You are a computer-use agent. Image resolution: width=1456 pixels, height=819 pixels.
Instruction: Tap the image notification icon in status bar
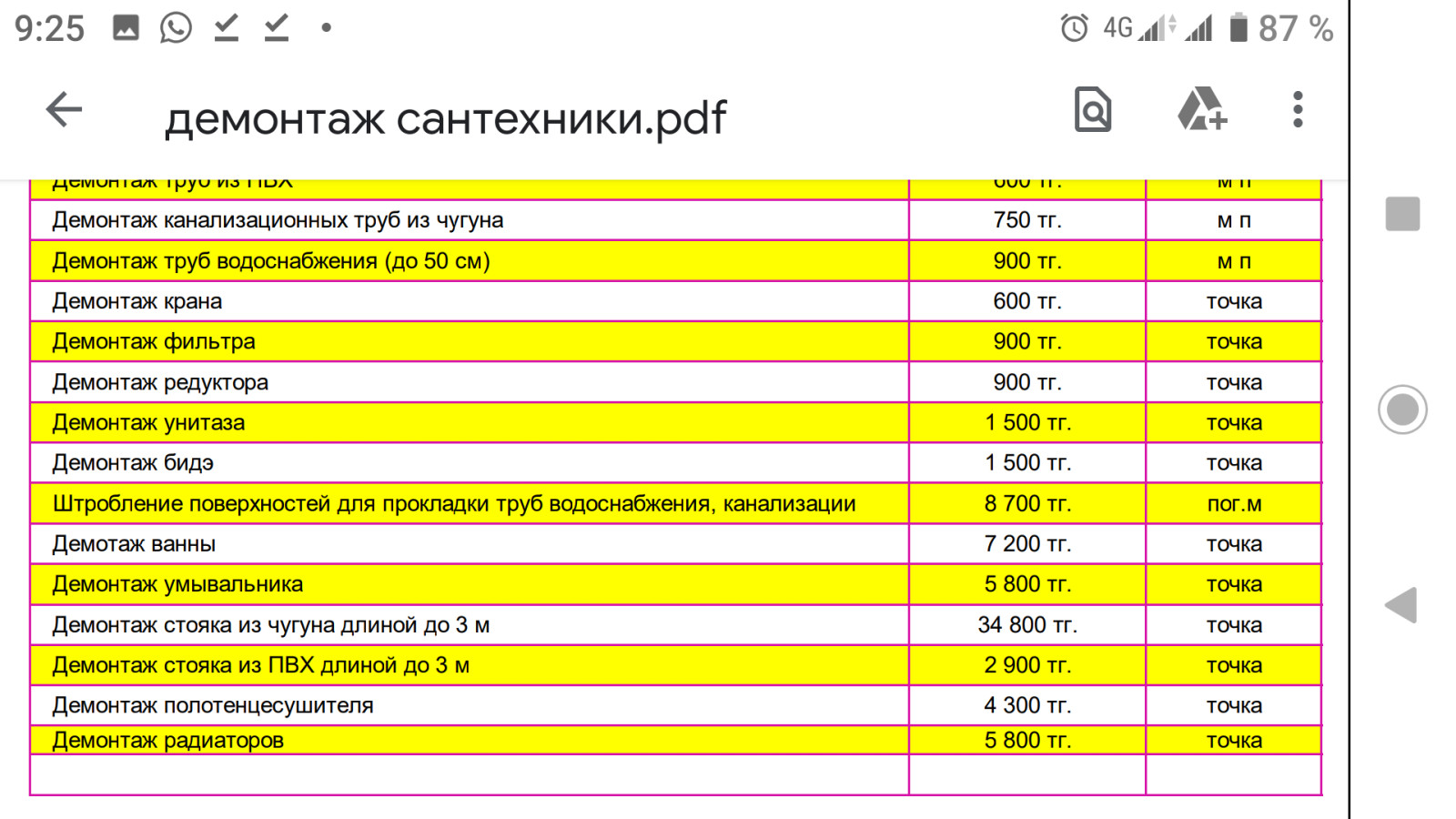[x=126, y=28]
